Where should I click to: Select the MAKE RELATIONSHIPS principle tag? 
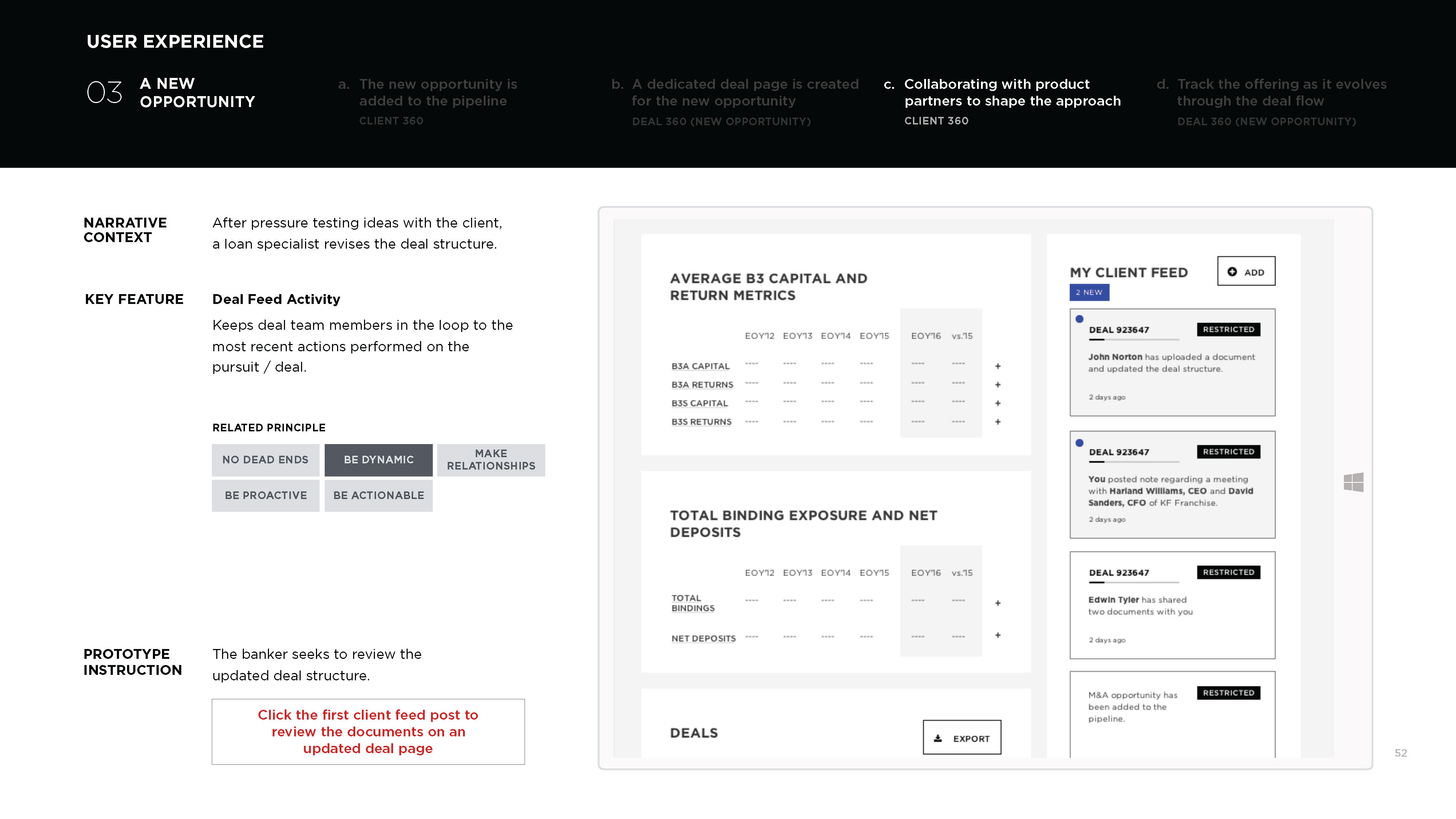pyautogui.click(x=491, y=460)
